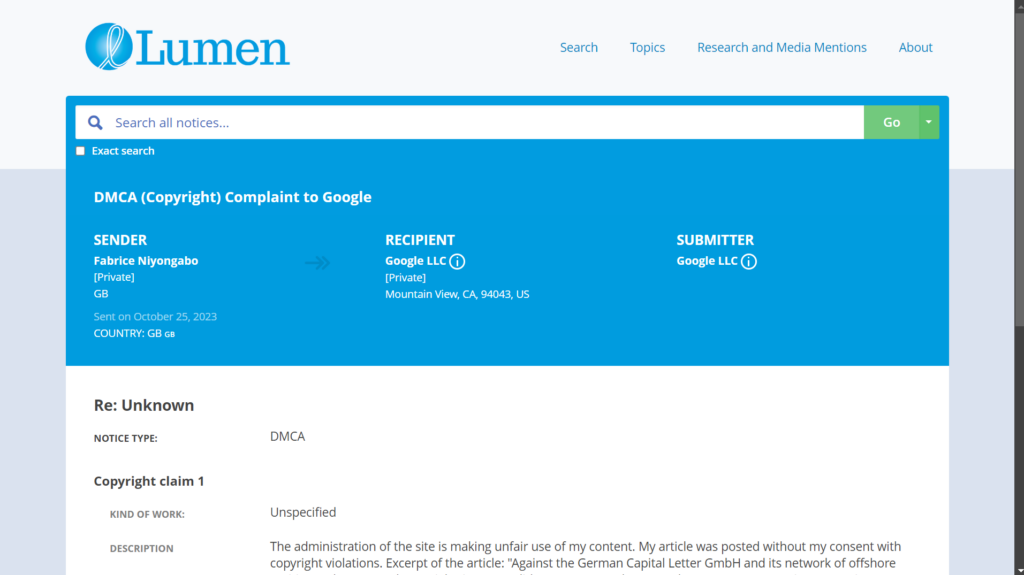Click the 'Re: Unknown' heading
The width and height of the screenshot is (1024, 575).
point(144,405)
